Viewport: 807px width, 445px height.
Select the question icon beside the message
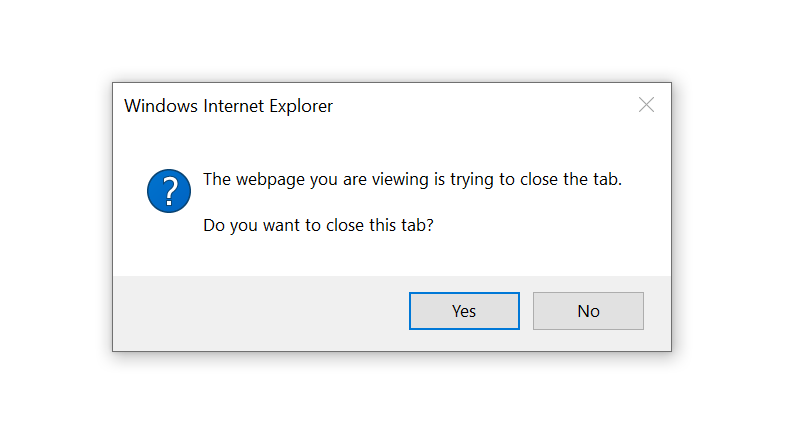169,191
